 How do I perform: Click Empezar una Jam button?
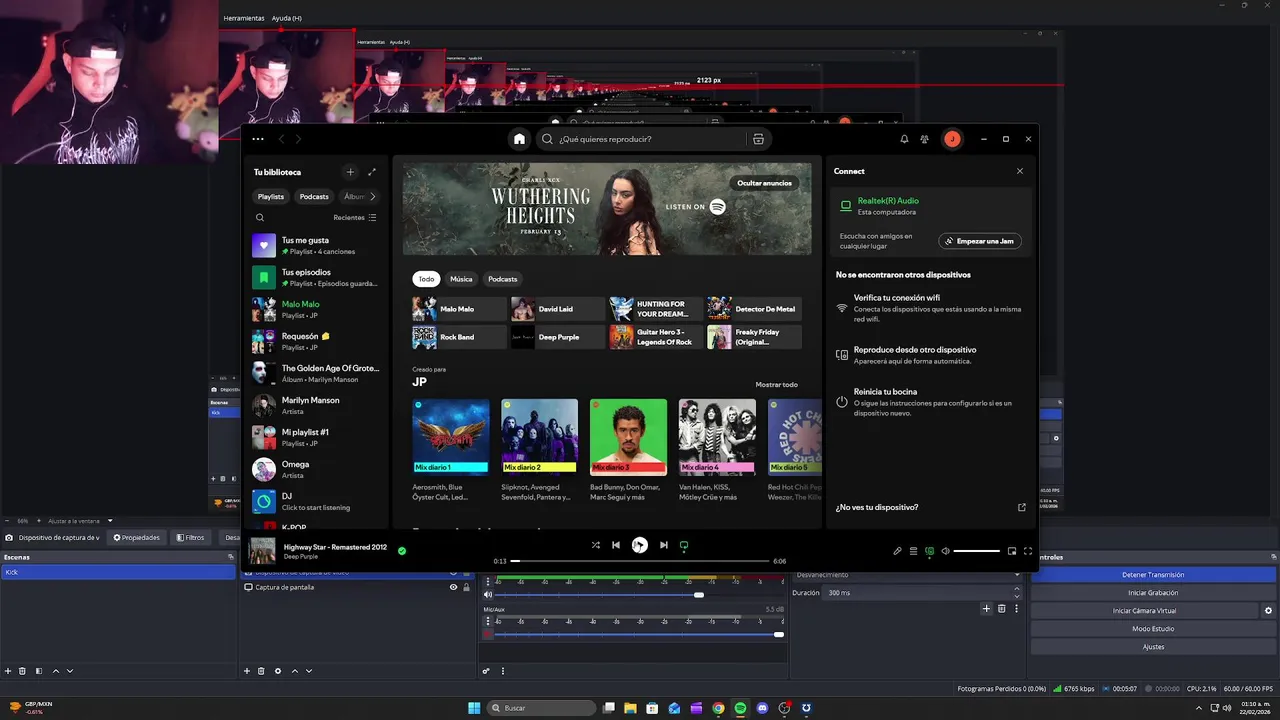(x=980, y=241)
